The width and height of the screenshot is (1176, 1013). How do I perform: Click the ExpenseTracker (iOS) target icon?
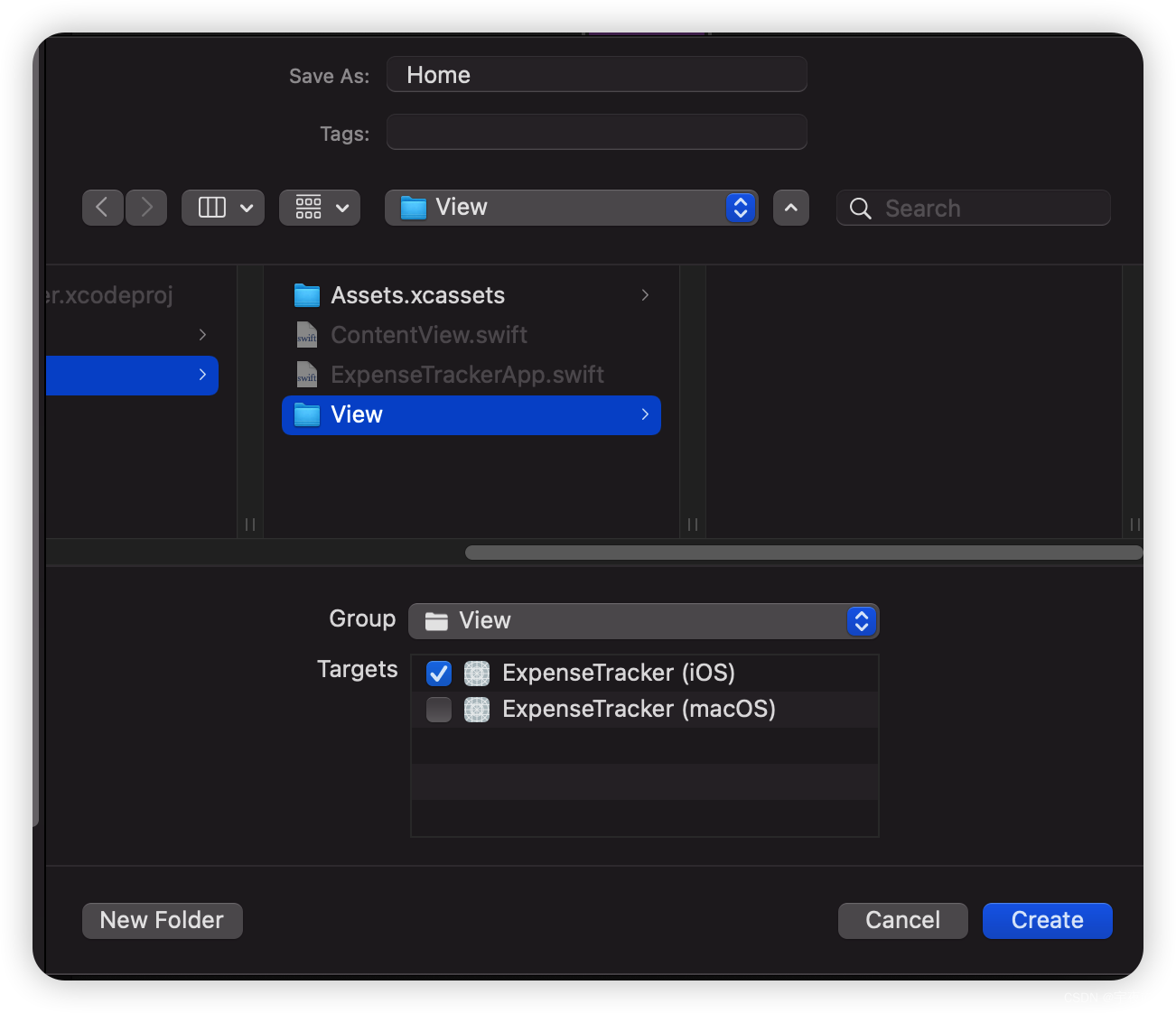[477, 674]
